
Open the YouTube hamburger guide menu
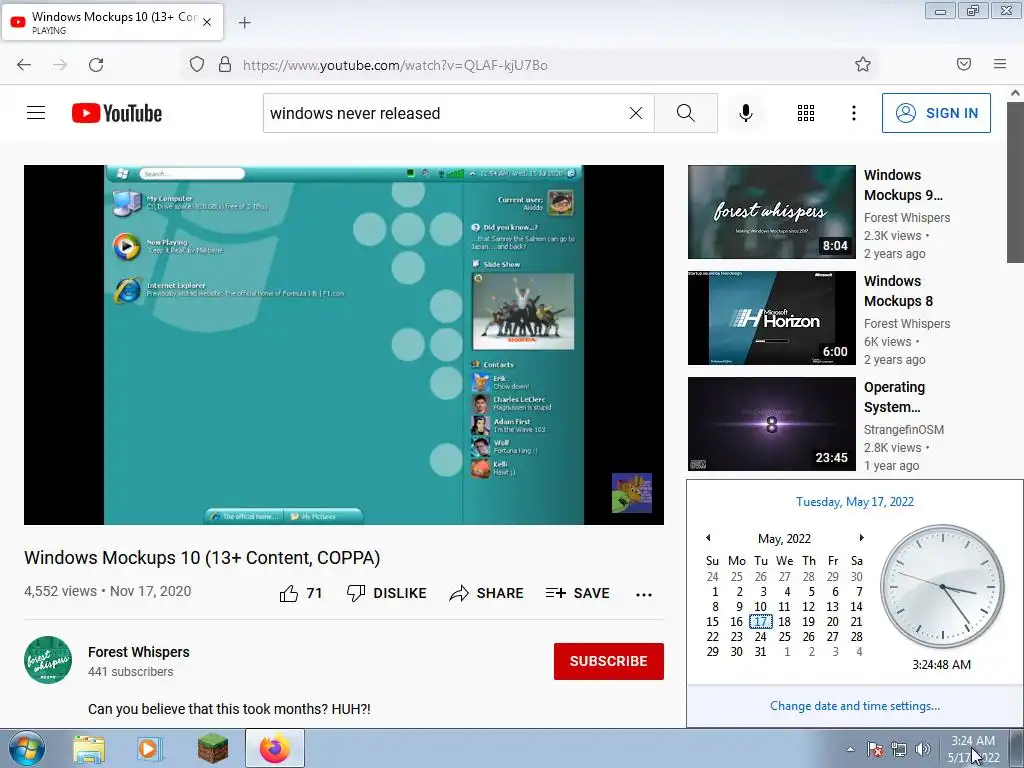(36, 113)
